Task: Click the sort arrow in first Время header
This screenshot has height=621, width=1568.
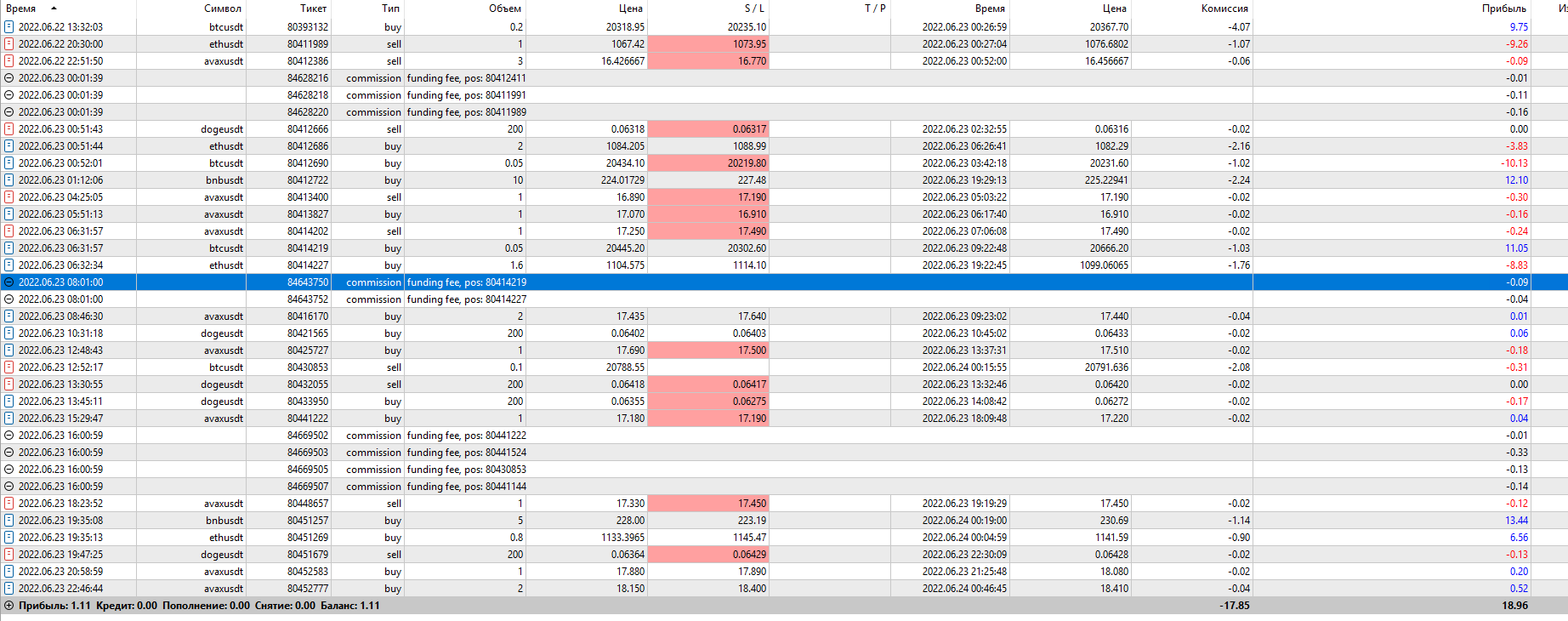Action: click(x=54, y=9)
